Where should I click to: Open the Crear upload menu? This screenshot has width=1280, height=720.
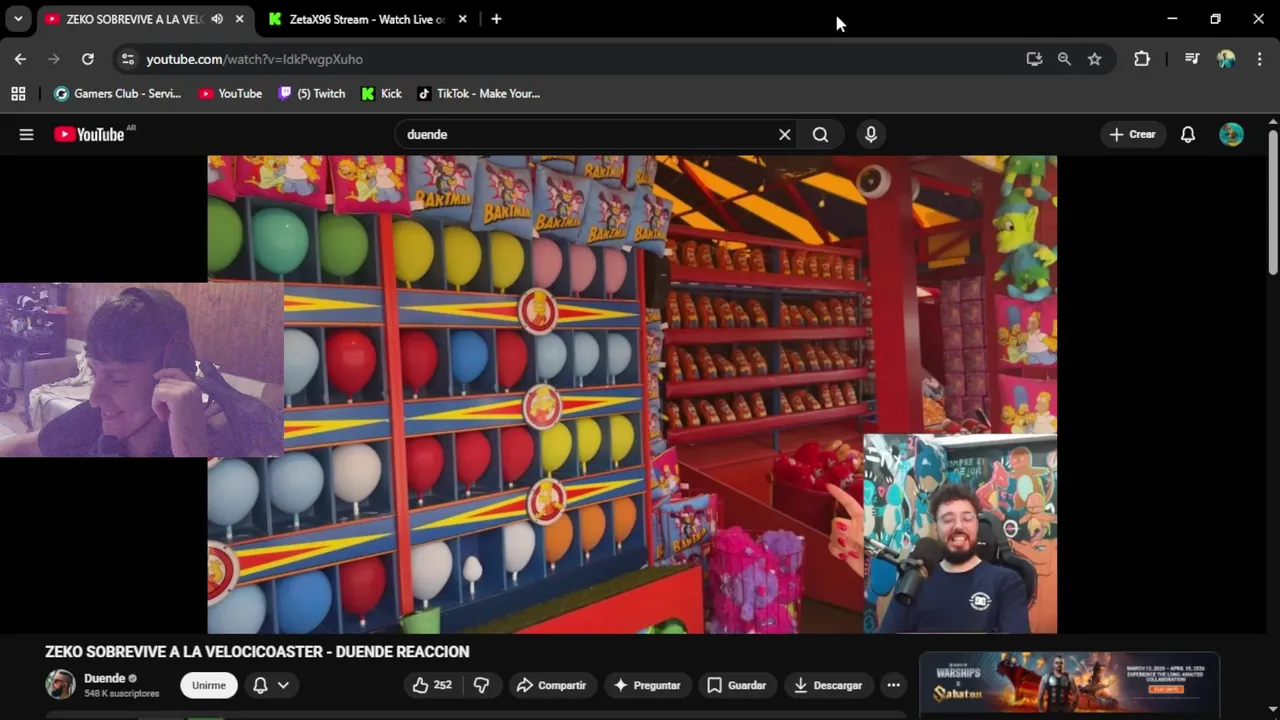coord(1132,134)
